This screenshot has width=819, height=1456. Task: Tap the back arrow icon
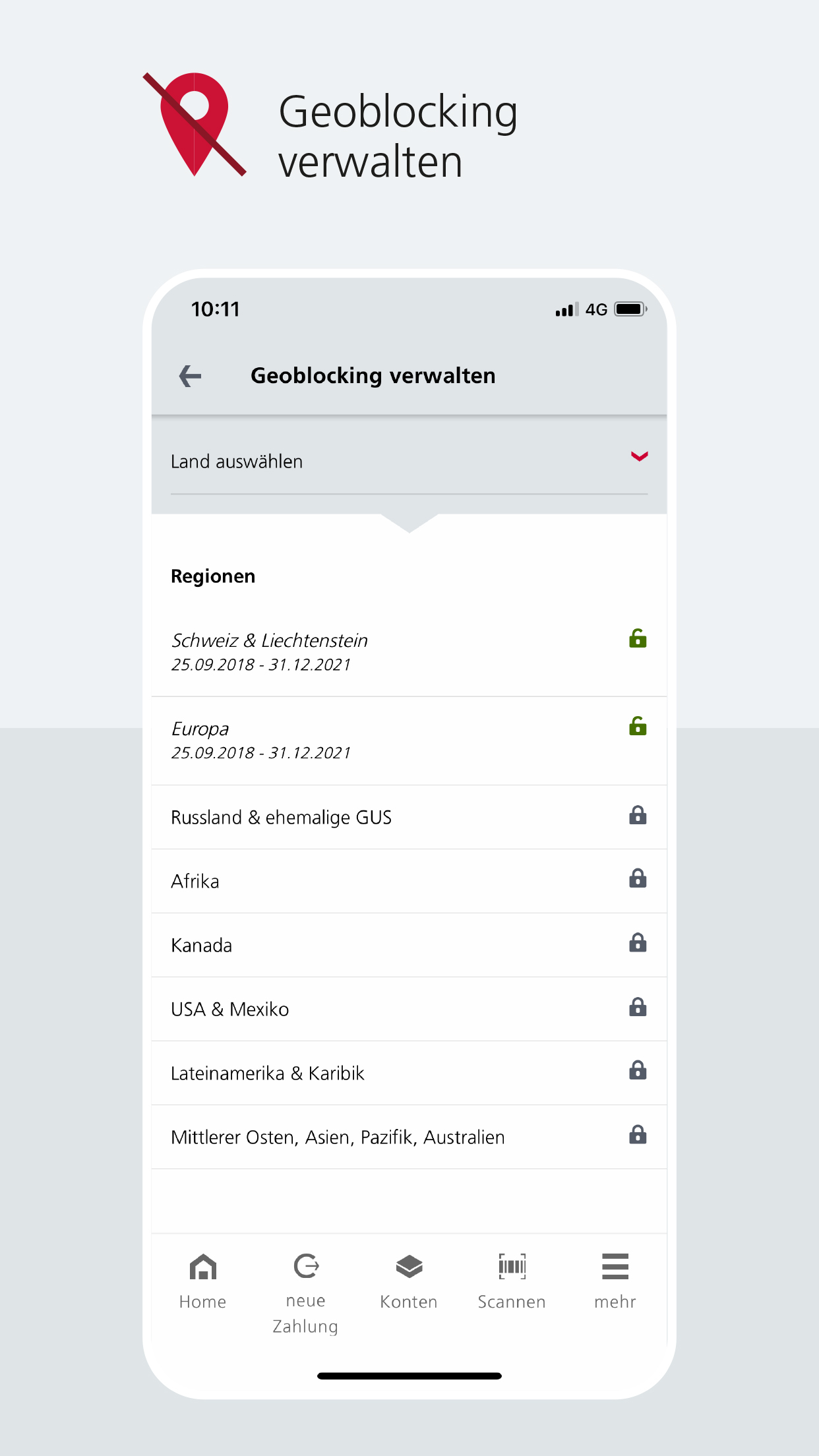(x=190, y=376)
